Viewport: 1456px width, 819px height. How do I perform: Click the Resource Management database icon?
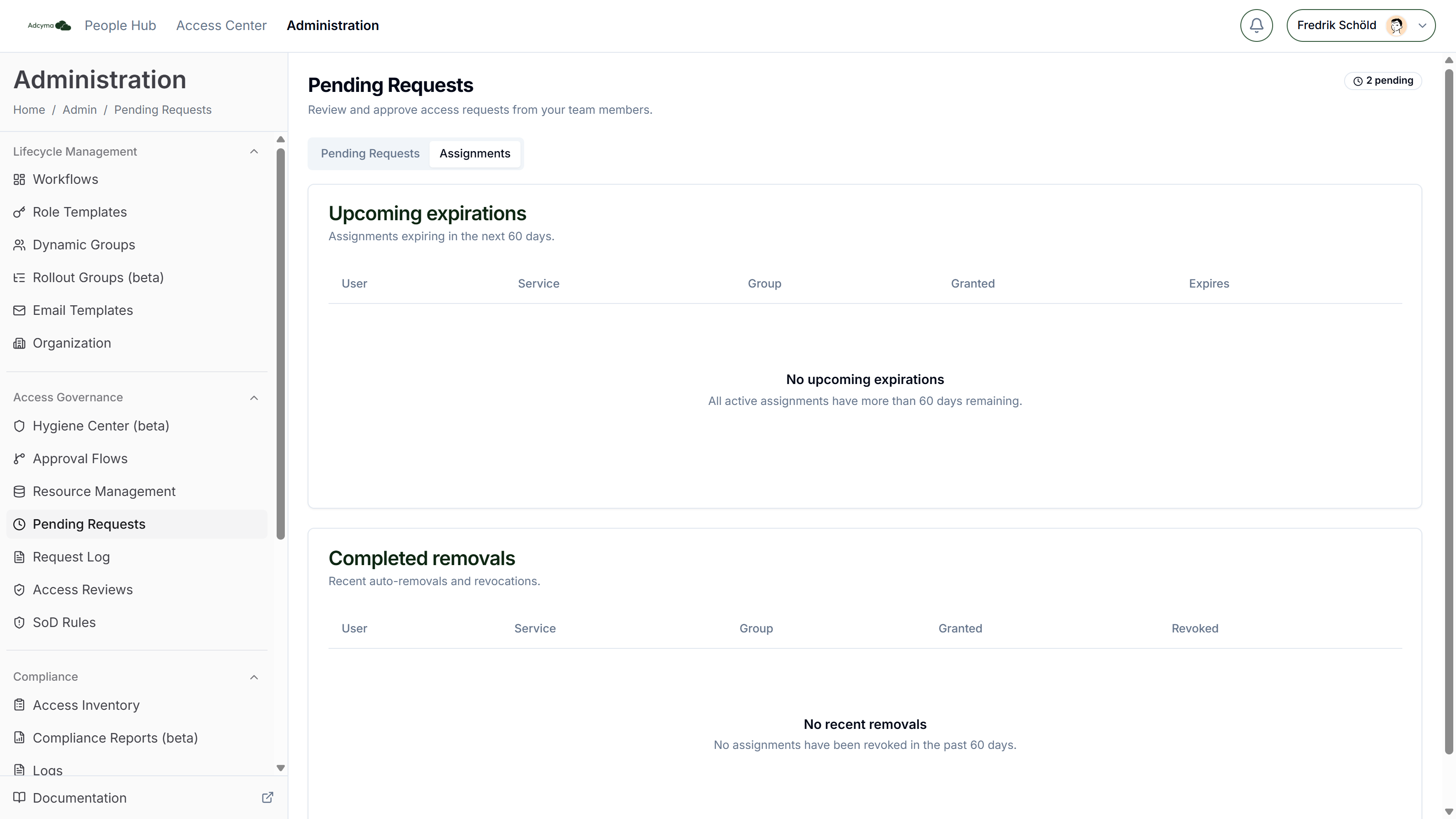click(x=19, y=491)
